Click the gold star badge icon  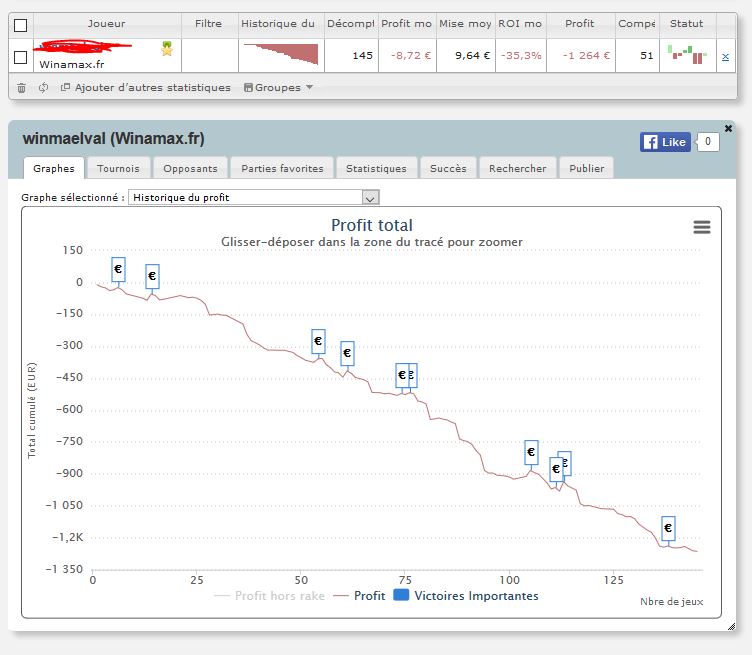[x=167, y=48]
